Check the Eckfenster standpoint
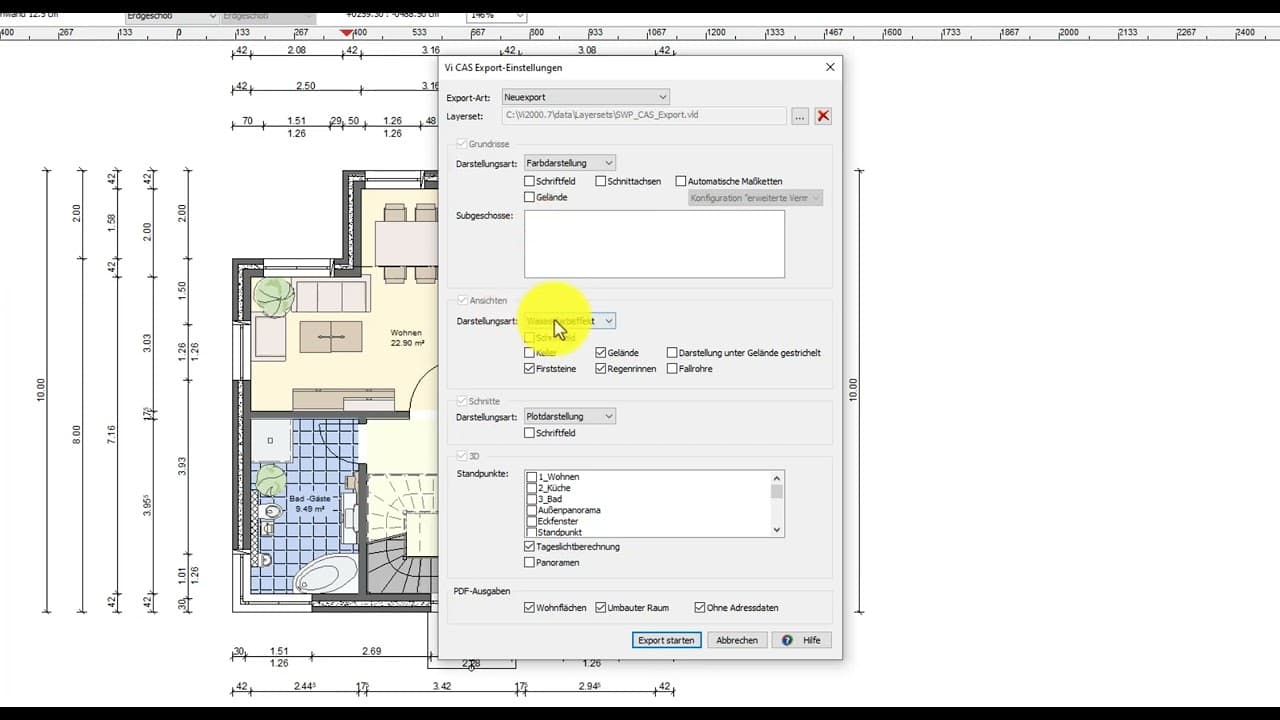This screenshot has width=1280, height=720. tap(532, 521)
